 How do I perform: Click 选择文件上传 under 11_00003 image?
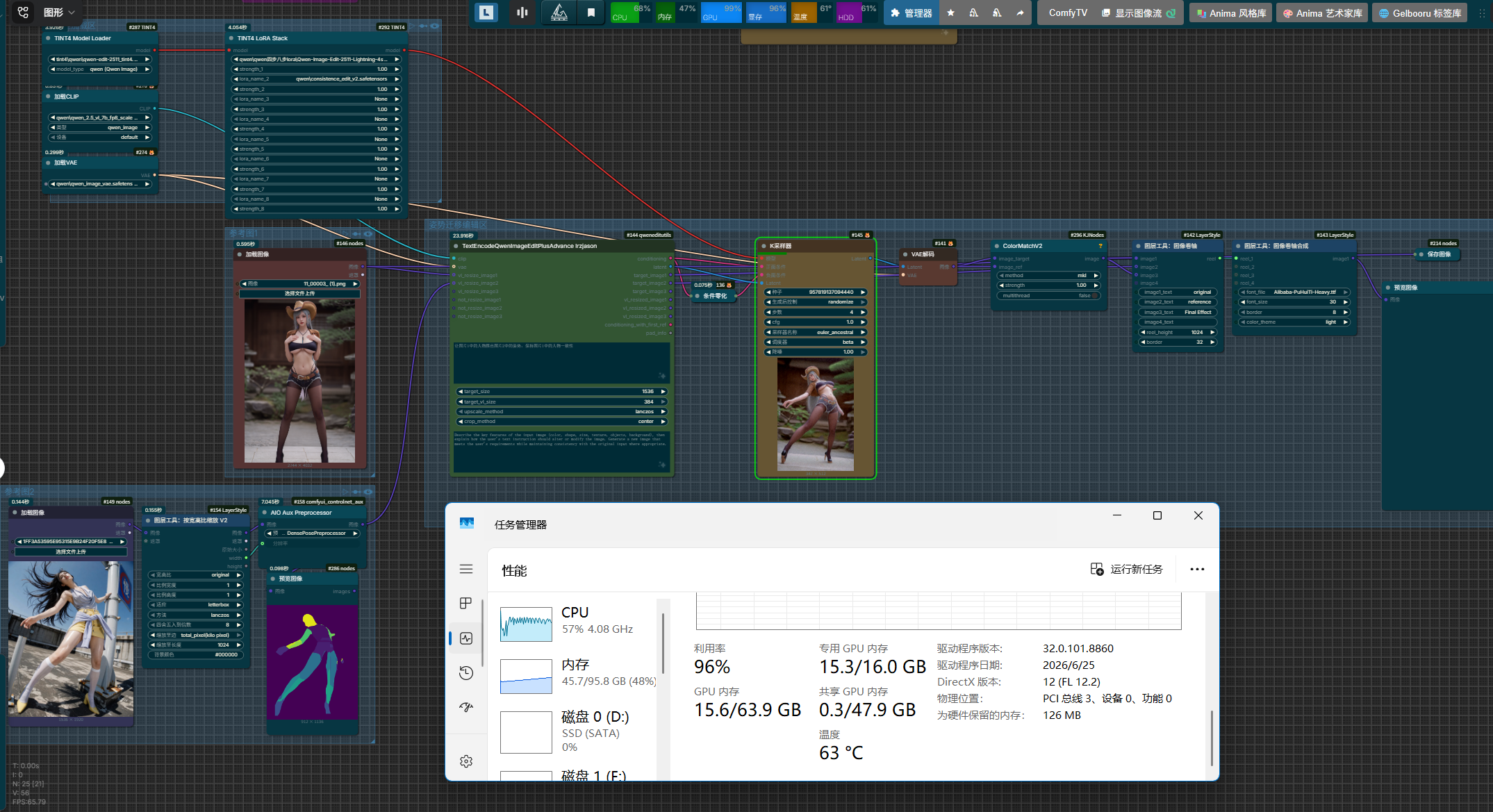[x=299, y=294]
